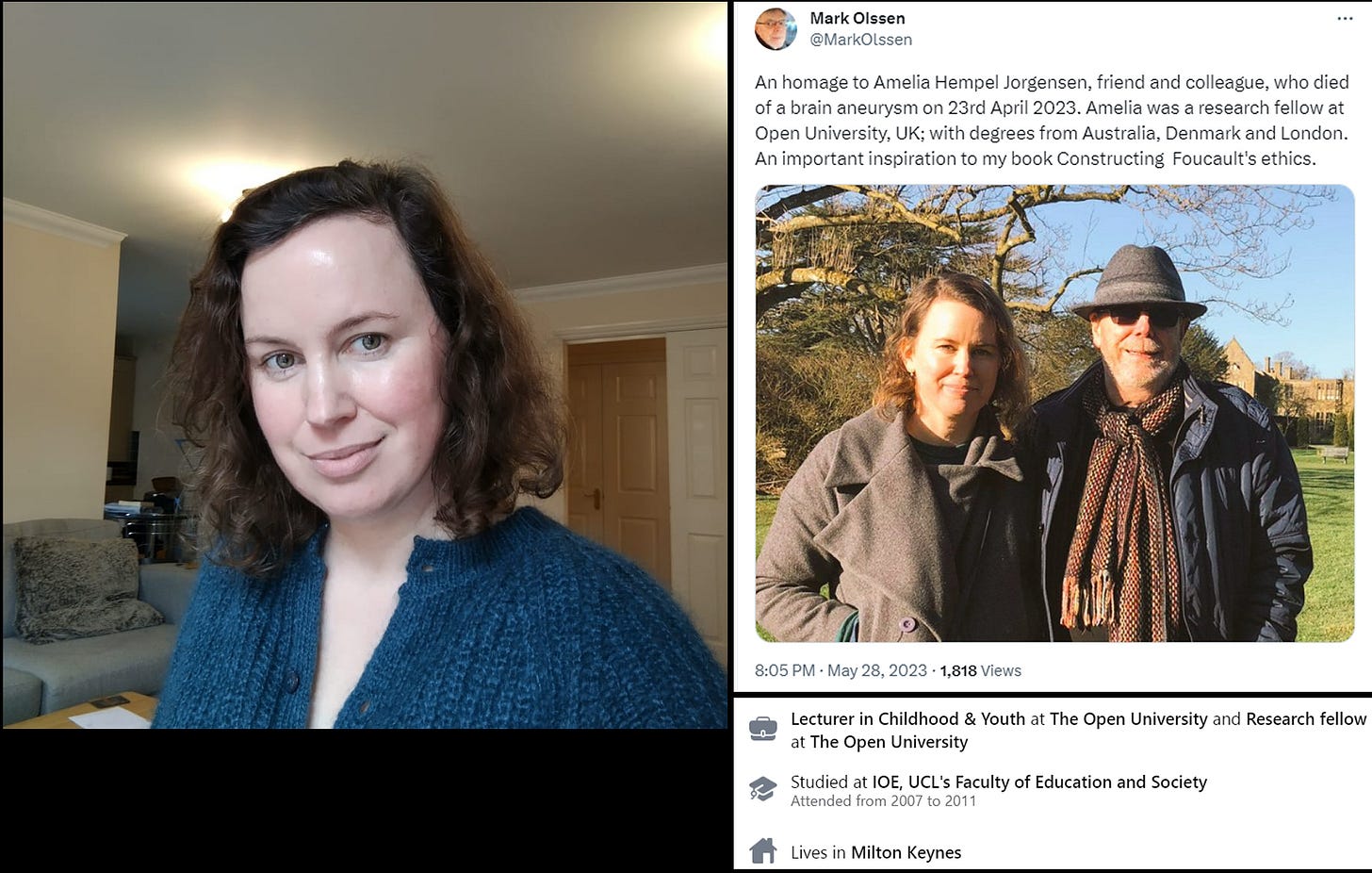The height and width of the screenshot is (873, 1372).
Task: Click the briefcase work icon
Action: tap(763, 729)
